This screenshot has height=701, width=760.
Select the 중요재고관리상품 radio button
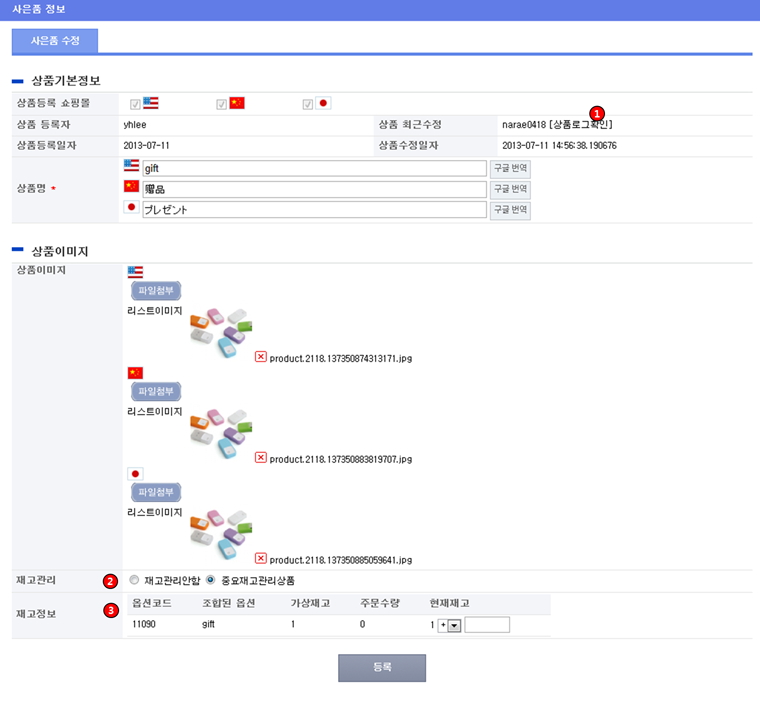point(211,580)
